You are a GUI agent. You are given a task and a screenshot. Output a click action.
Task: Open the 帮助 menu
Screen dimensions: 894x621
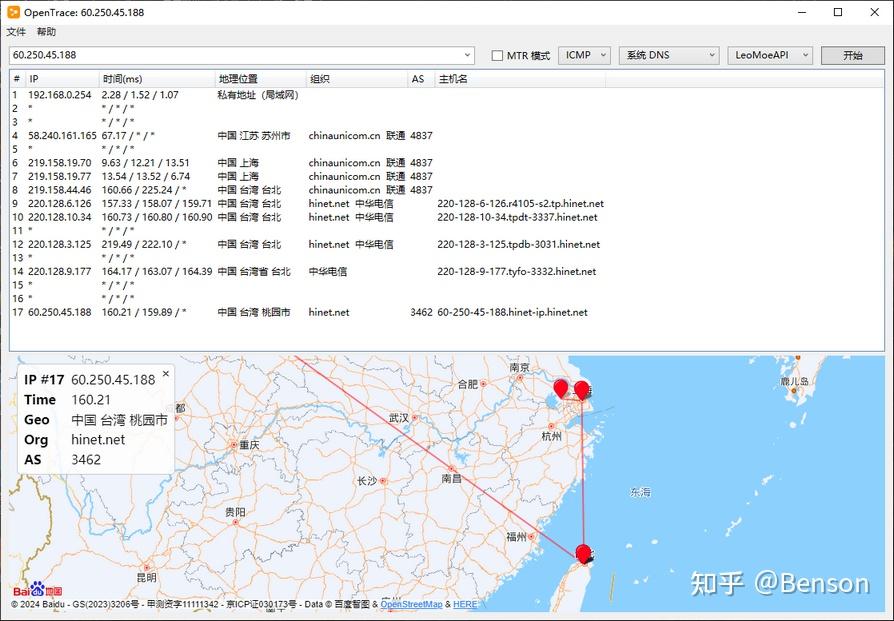click(x=45, y=32)
